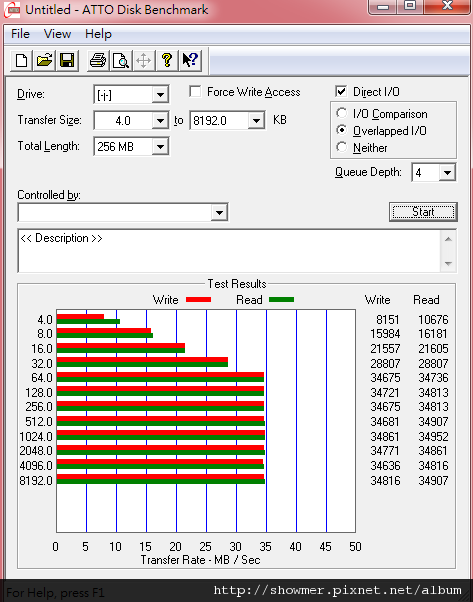473x602 pixels.
Task: Save results with the floppy disk icon
Action: click(x=67, y=61)
